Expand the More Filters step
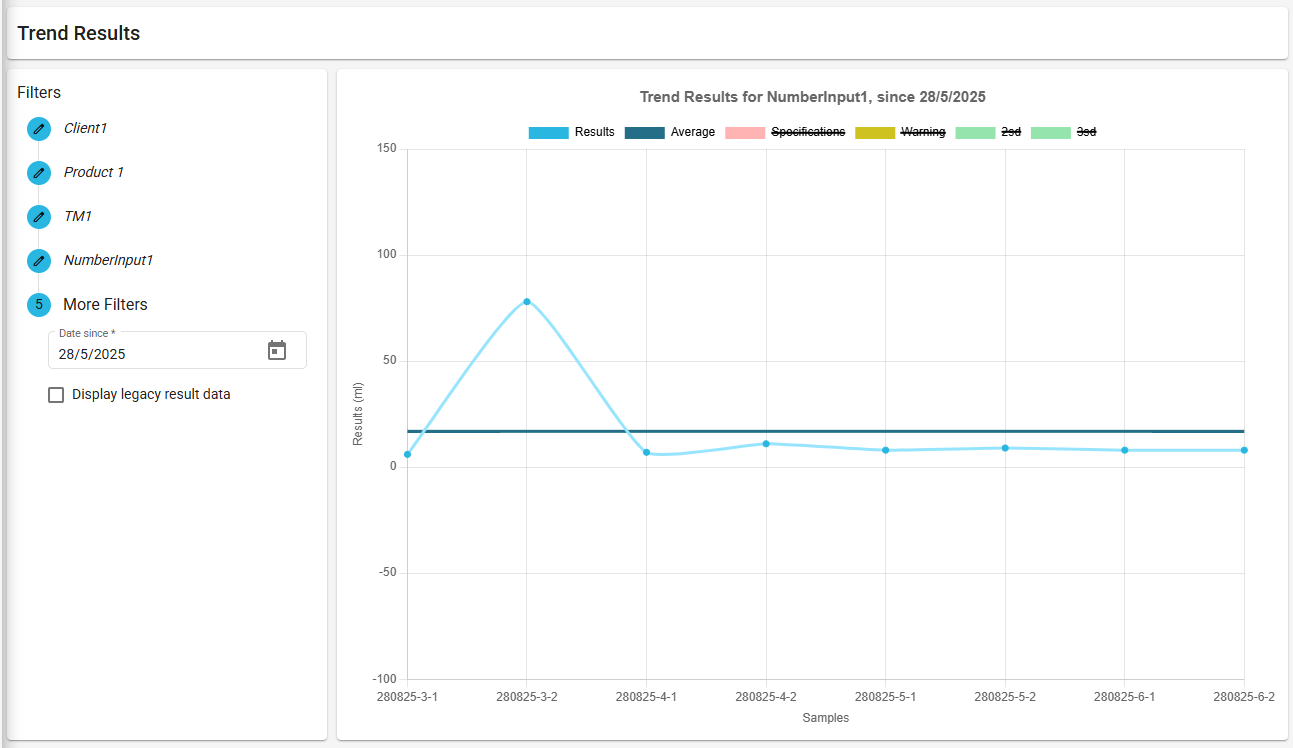The width and height of the screenshot is (1293, 748). tap(105, 305)
